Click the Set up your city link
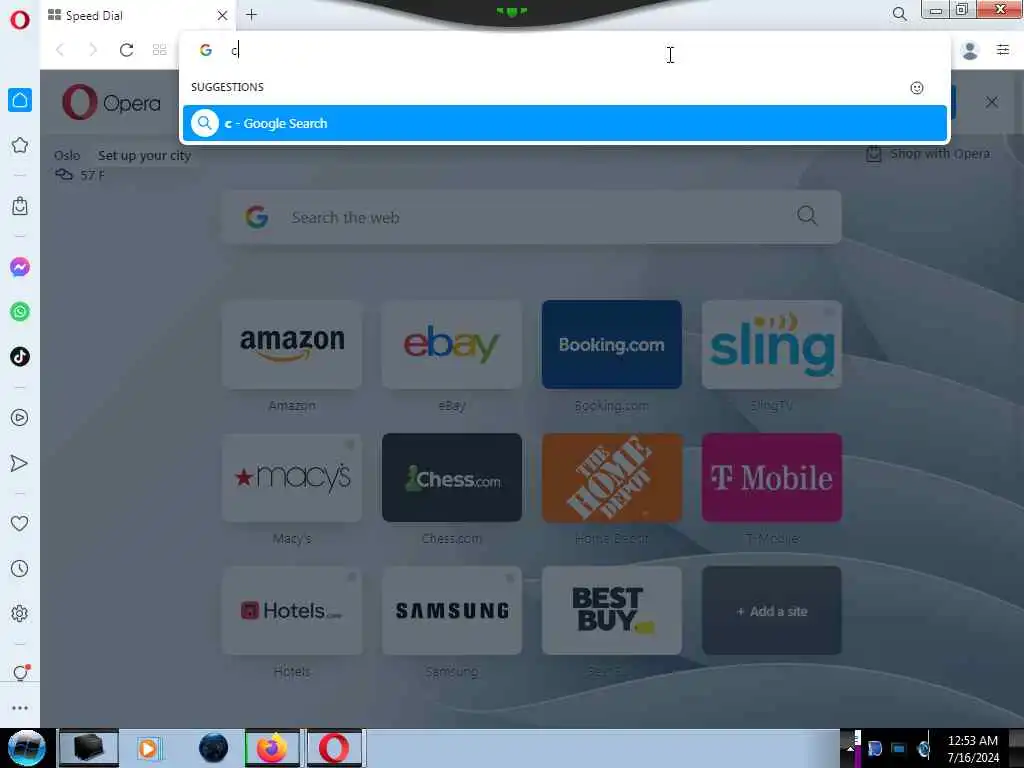Screen dimensions: 1024x768 (x=144, y=155)
